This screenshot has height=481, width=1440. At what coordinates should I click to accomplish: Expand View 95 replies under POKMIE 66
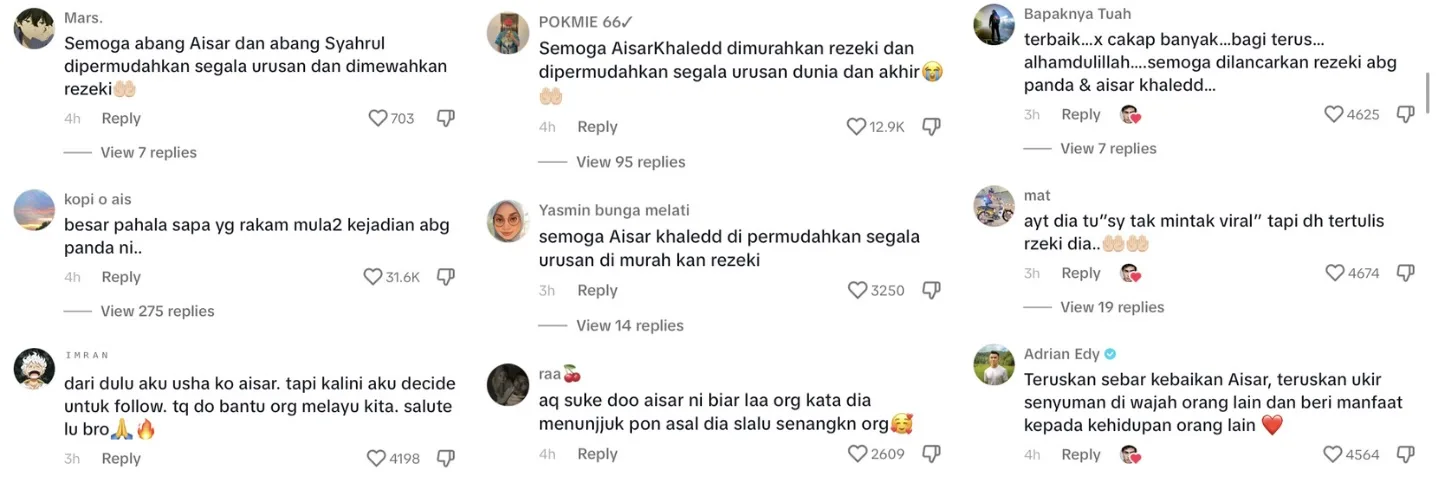point(631,162)
